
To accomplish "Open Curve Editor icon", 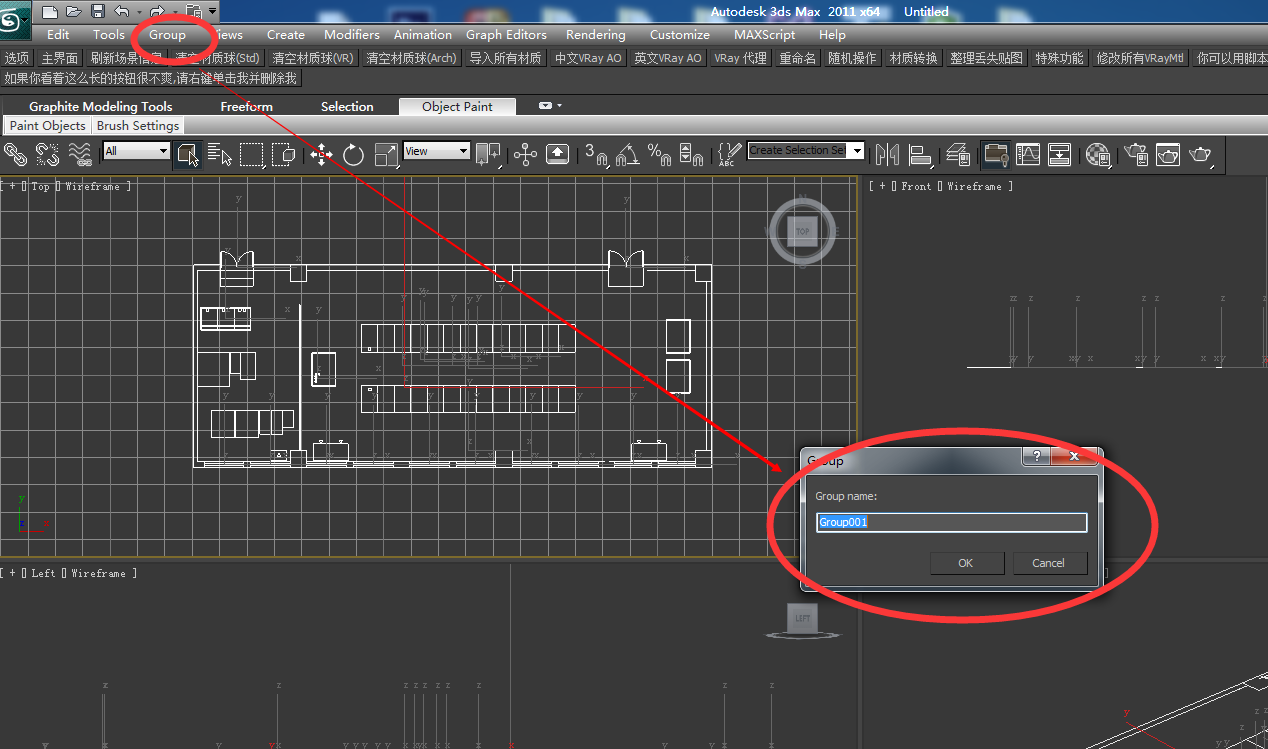I will pyautogui.click(x=1028, y=154).
